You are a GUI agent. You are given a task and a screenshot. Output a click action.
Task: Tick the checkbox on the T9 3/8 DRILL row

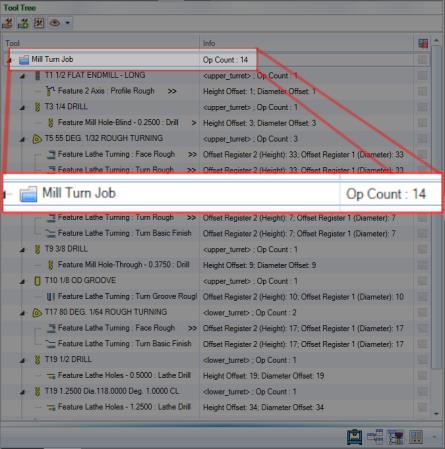[422, 249]
